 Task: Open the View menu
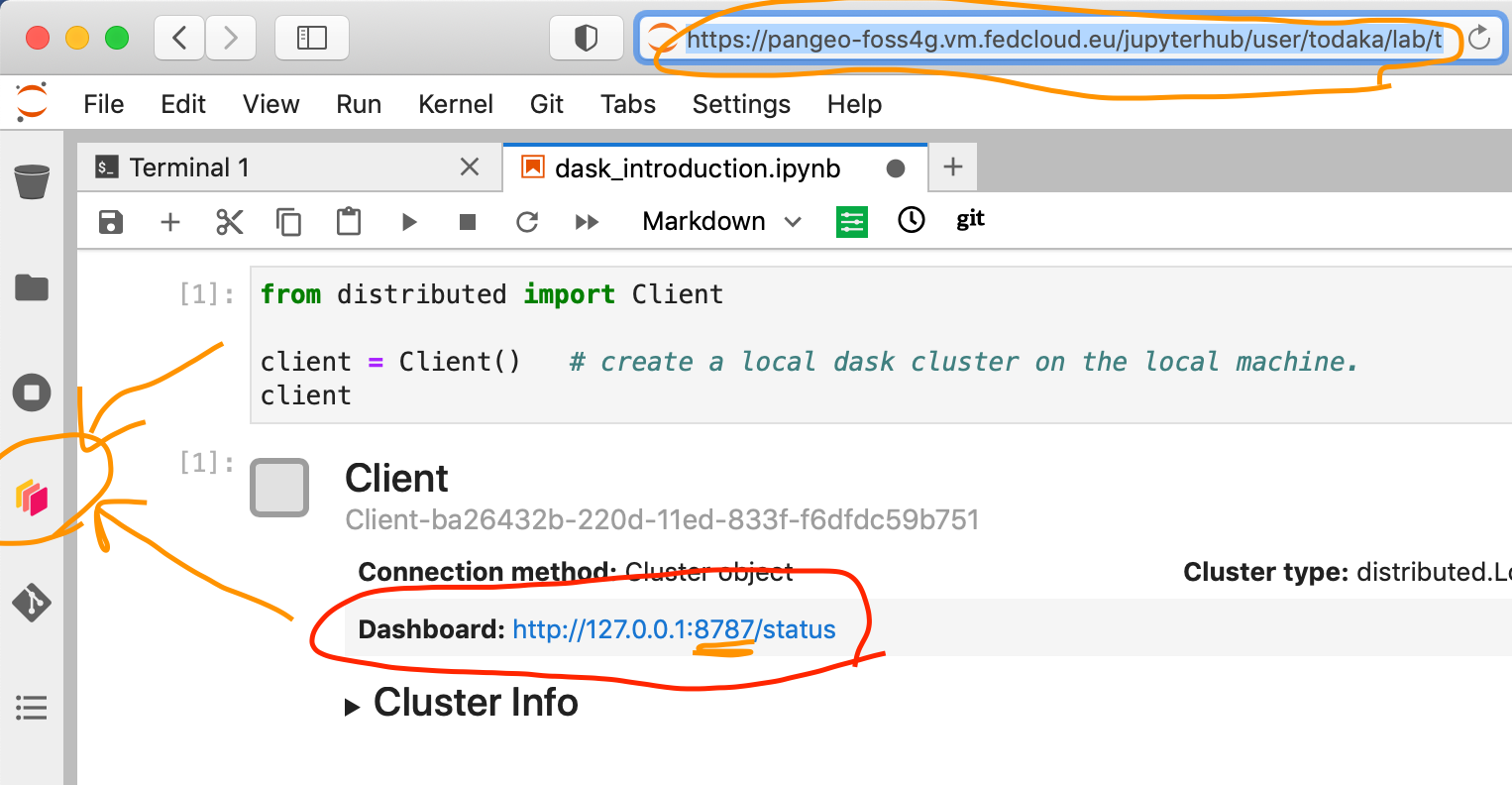point(271,104)
